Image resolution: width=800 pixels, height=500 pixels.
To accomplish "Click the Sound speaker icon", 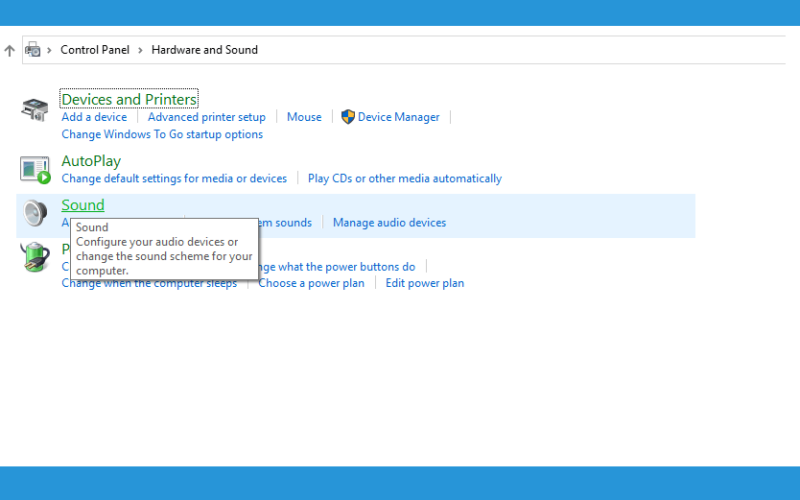I will [35, 213].
